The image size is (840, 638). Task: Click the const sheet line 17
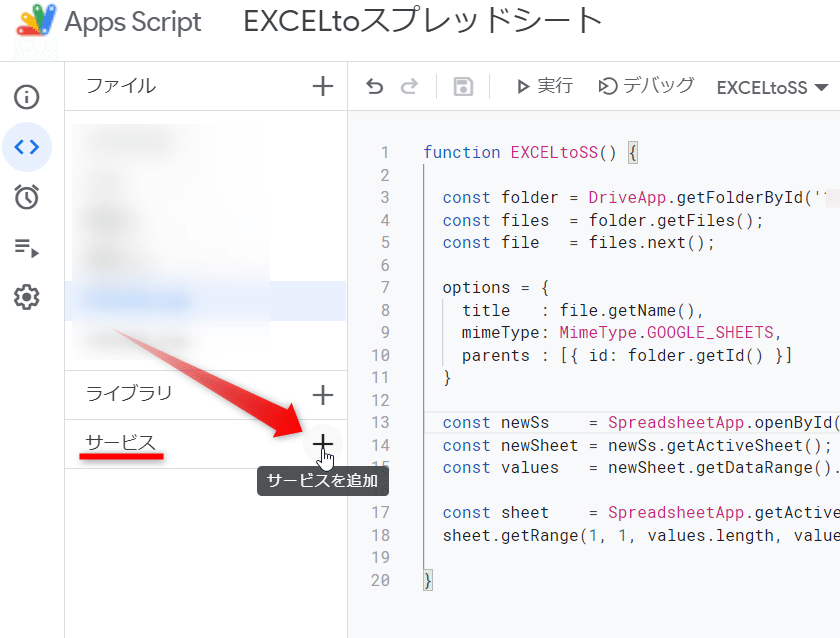641,513
